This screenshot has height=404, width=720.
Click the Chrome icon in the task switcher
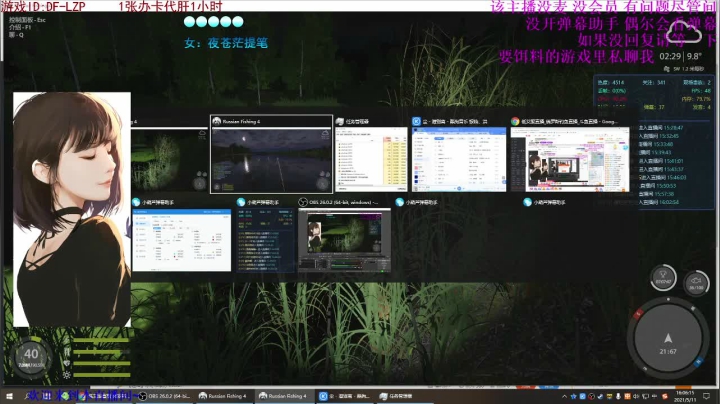click(x=515, y=121)
